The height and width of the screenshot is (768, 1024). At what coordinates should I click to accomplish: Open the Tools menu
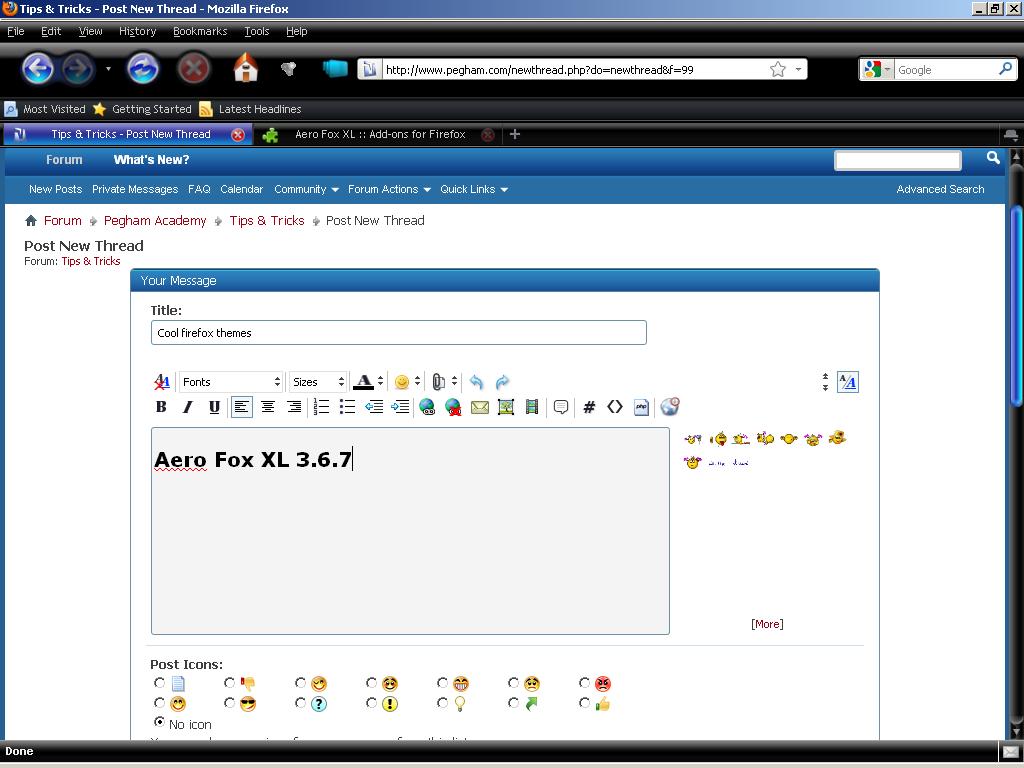pyautogui.click(x=257, y=31)
